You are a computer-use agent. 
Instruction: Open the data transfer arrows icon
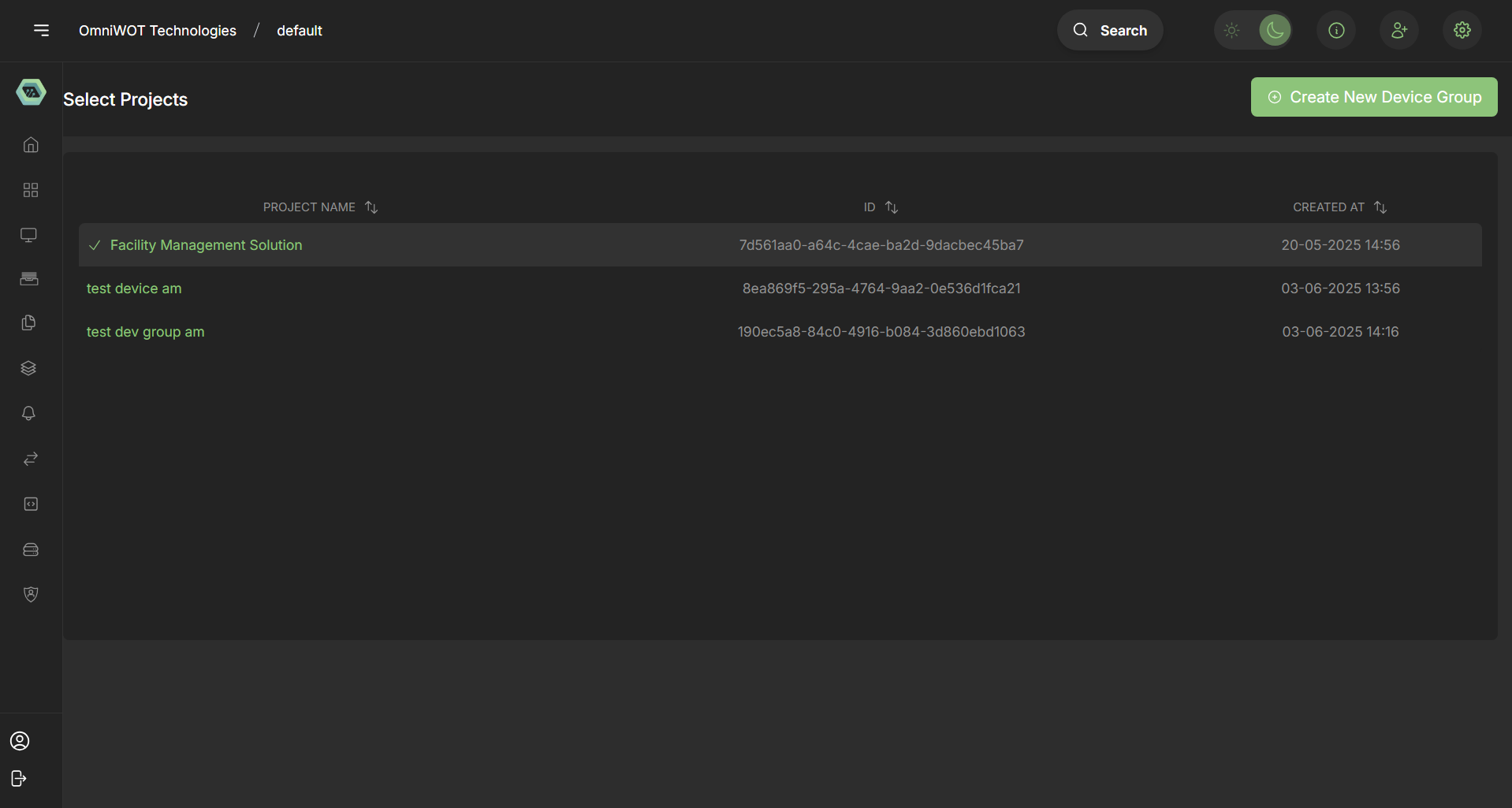tap(30, 459)
